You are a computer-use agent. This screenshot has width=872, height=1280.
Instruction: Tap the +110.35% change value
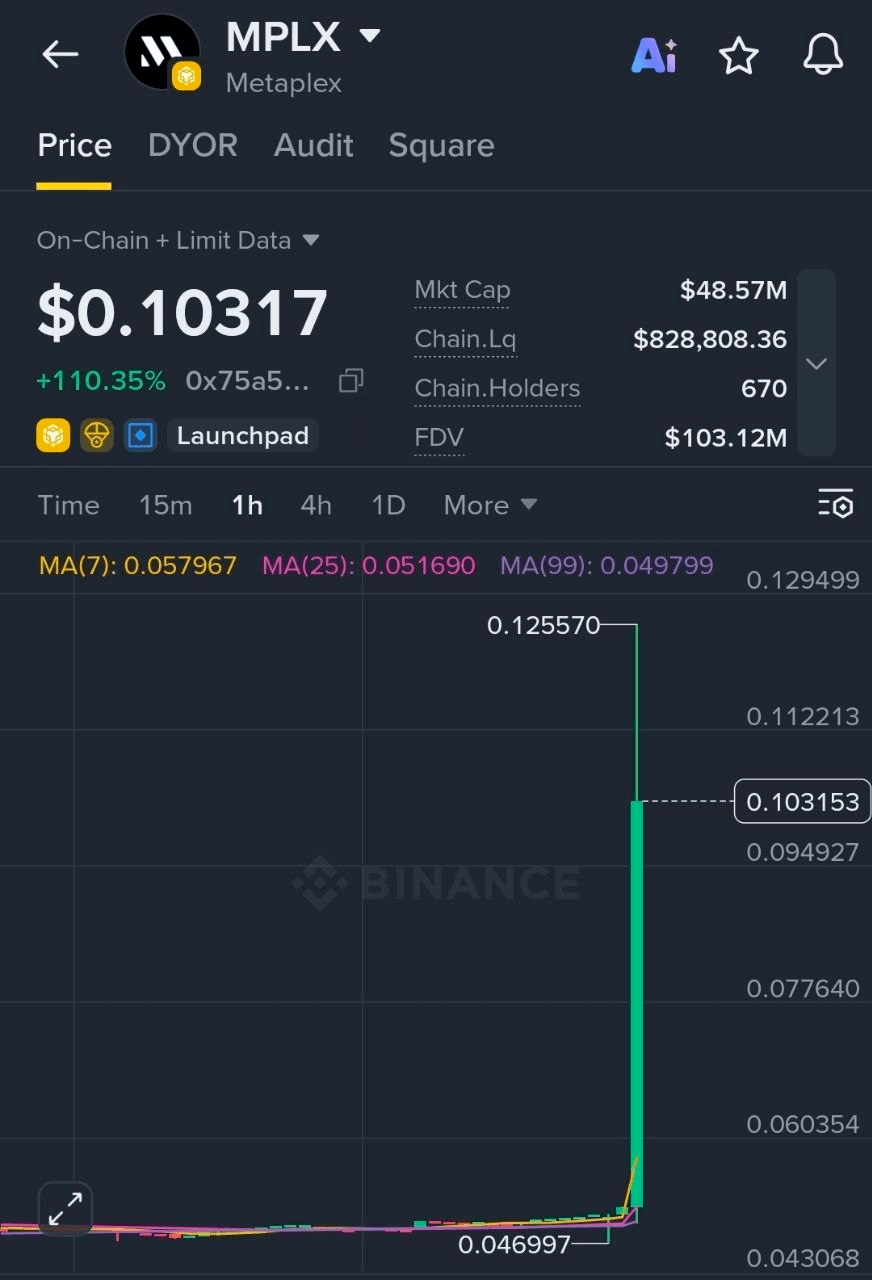point(101,381)
